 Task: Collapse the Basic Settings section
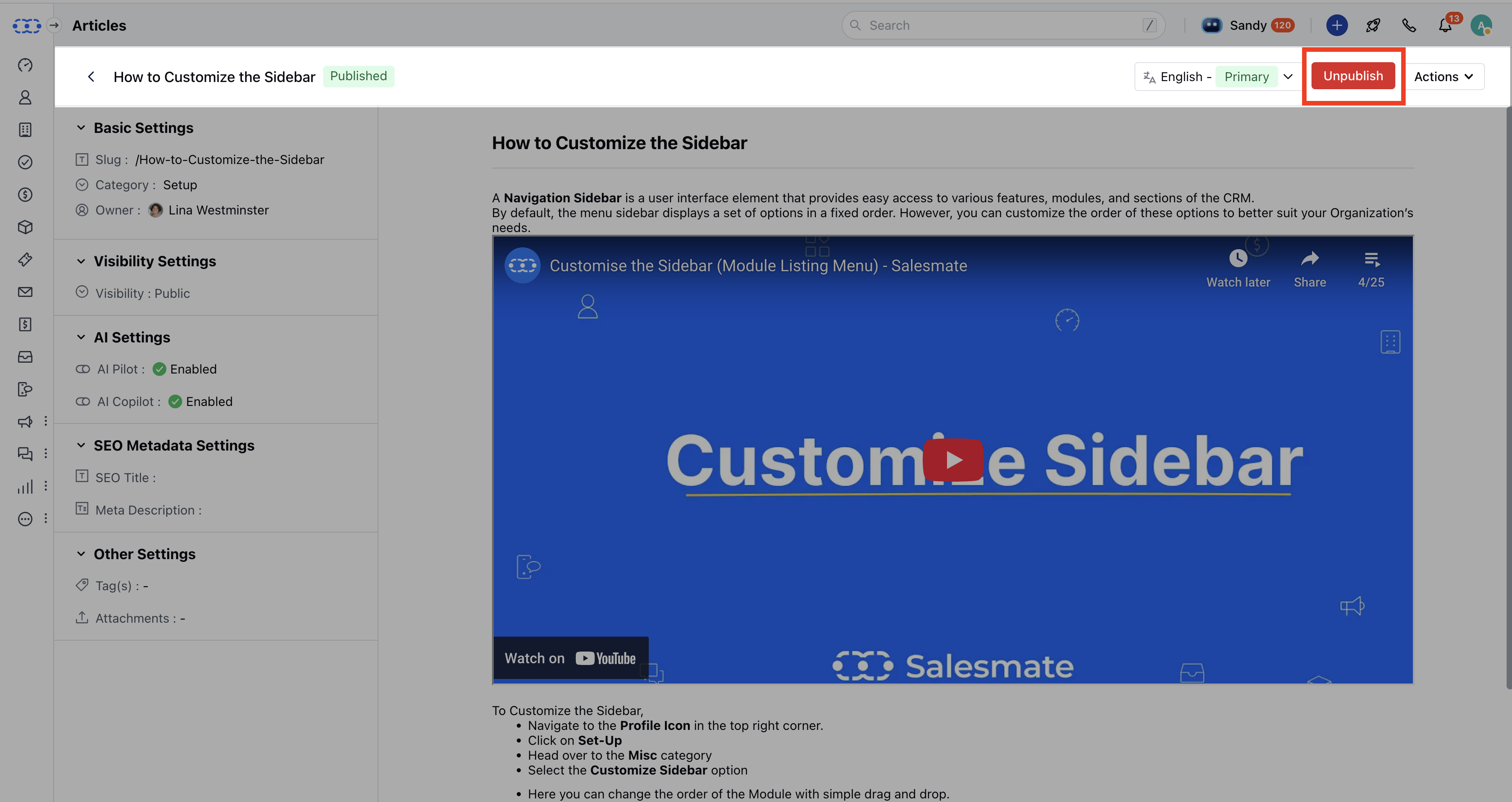pyautogui.click(x=81, y=128)
